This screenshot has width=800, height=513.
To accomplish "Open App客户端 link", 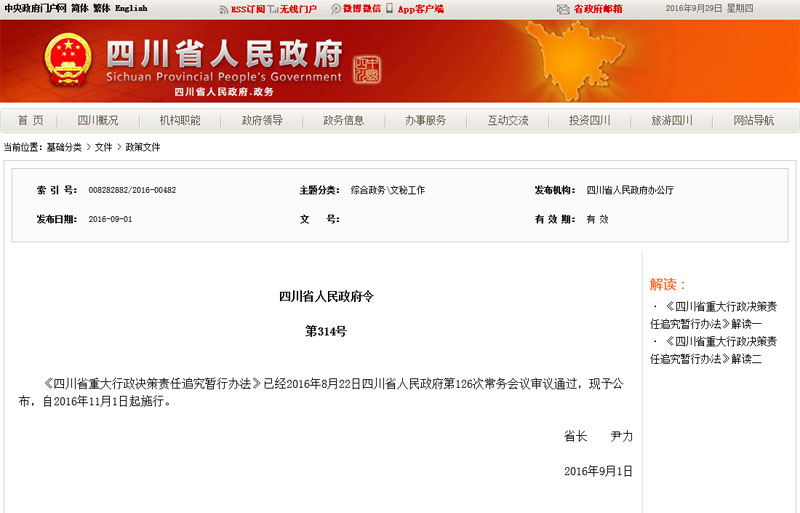I will [420, 9].
